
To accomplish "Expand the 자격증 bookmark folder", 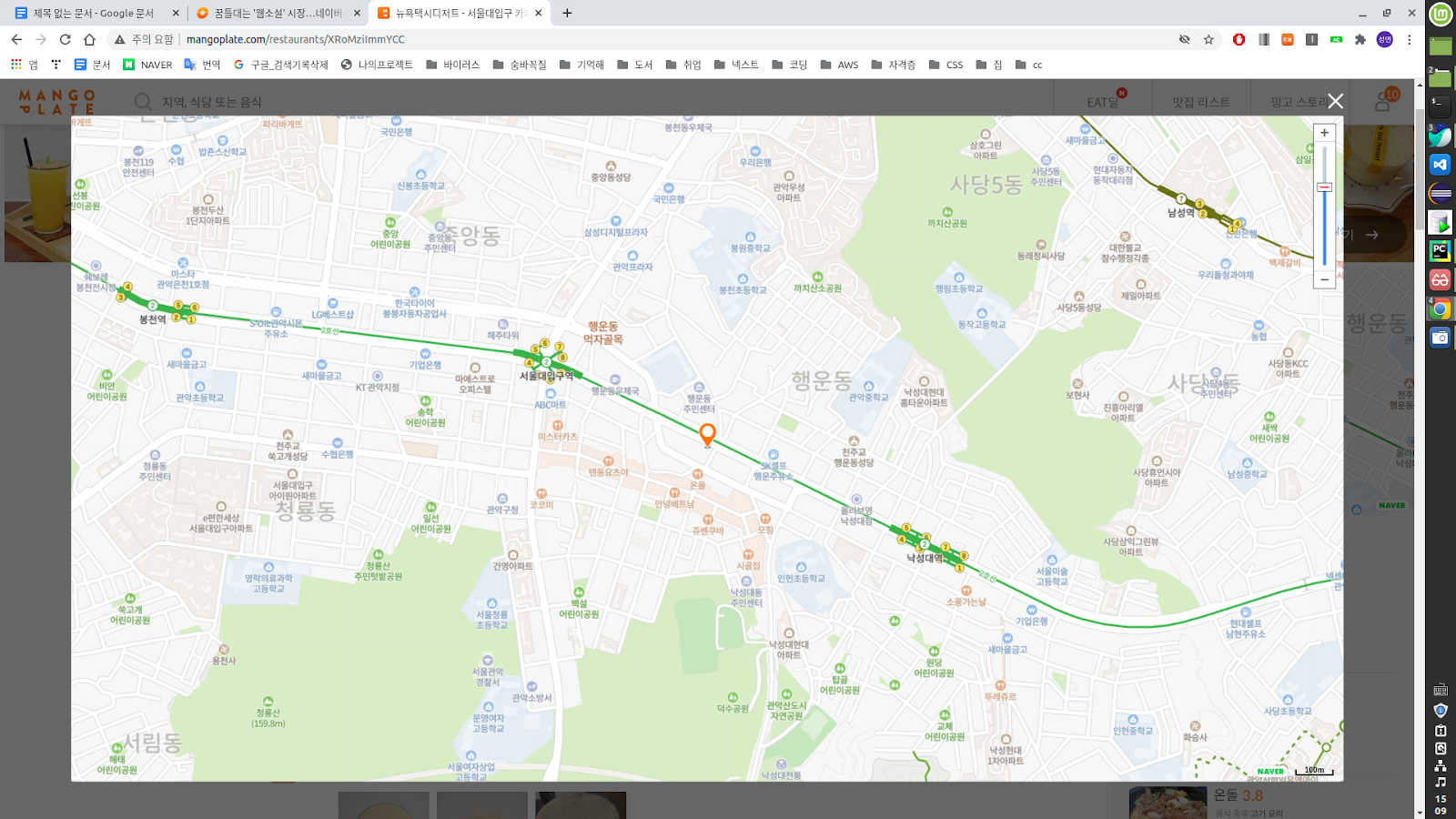I will [893, 65].
